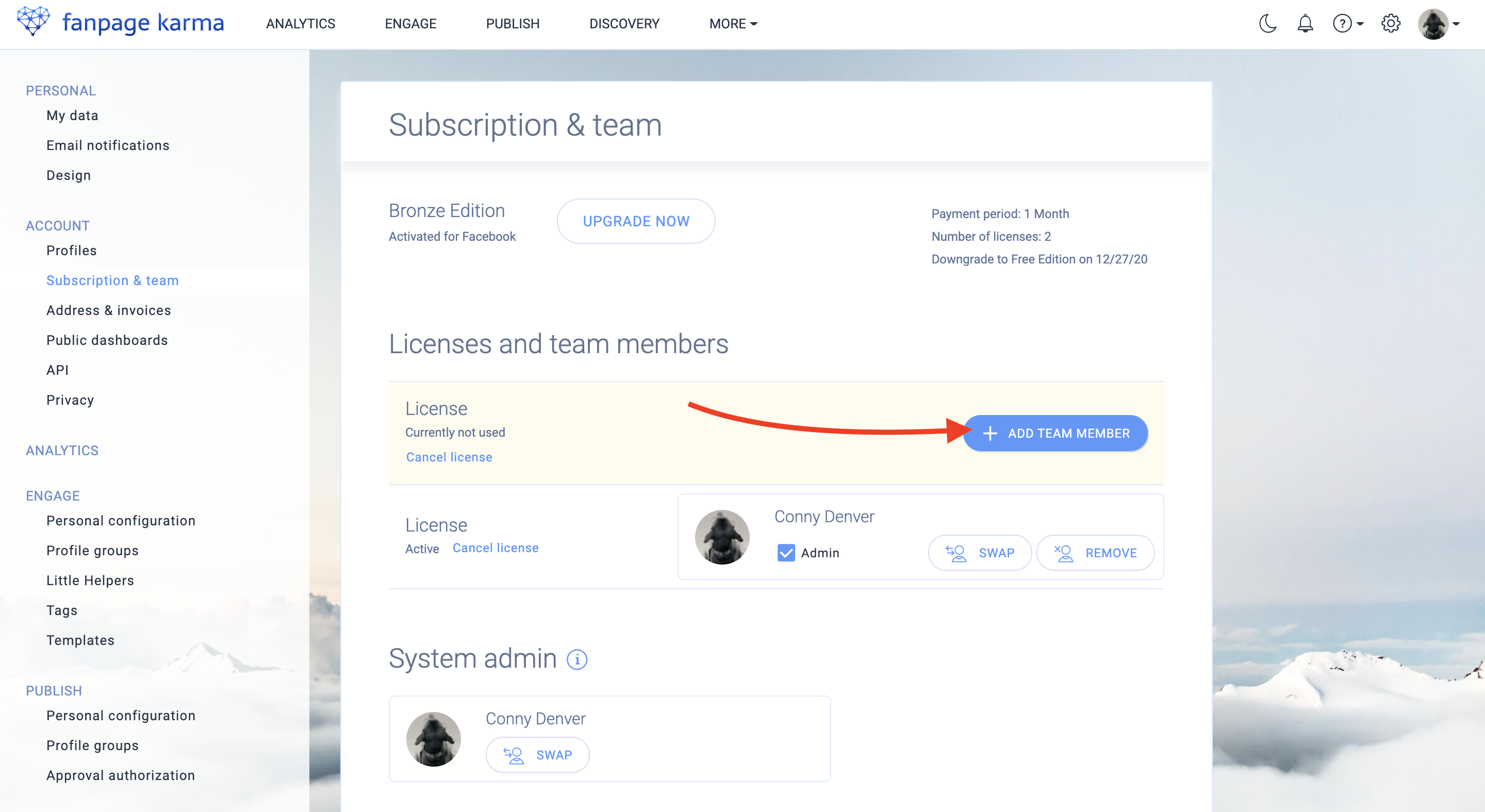Open the settings gear icon
The width and height of the screenshot is (1485, 812).
pyautogui.click(x=1390, y=24)
